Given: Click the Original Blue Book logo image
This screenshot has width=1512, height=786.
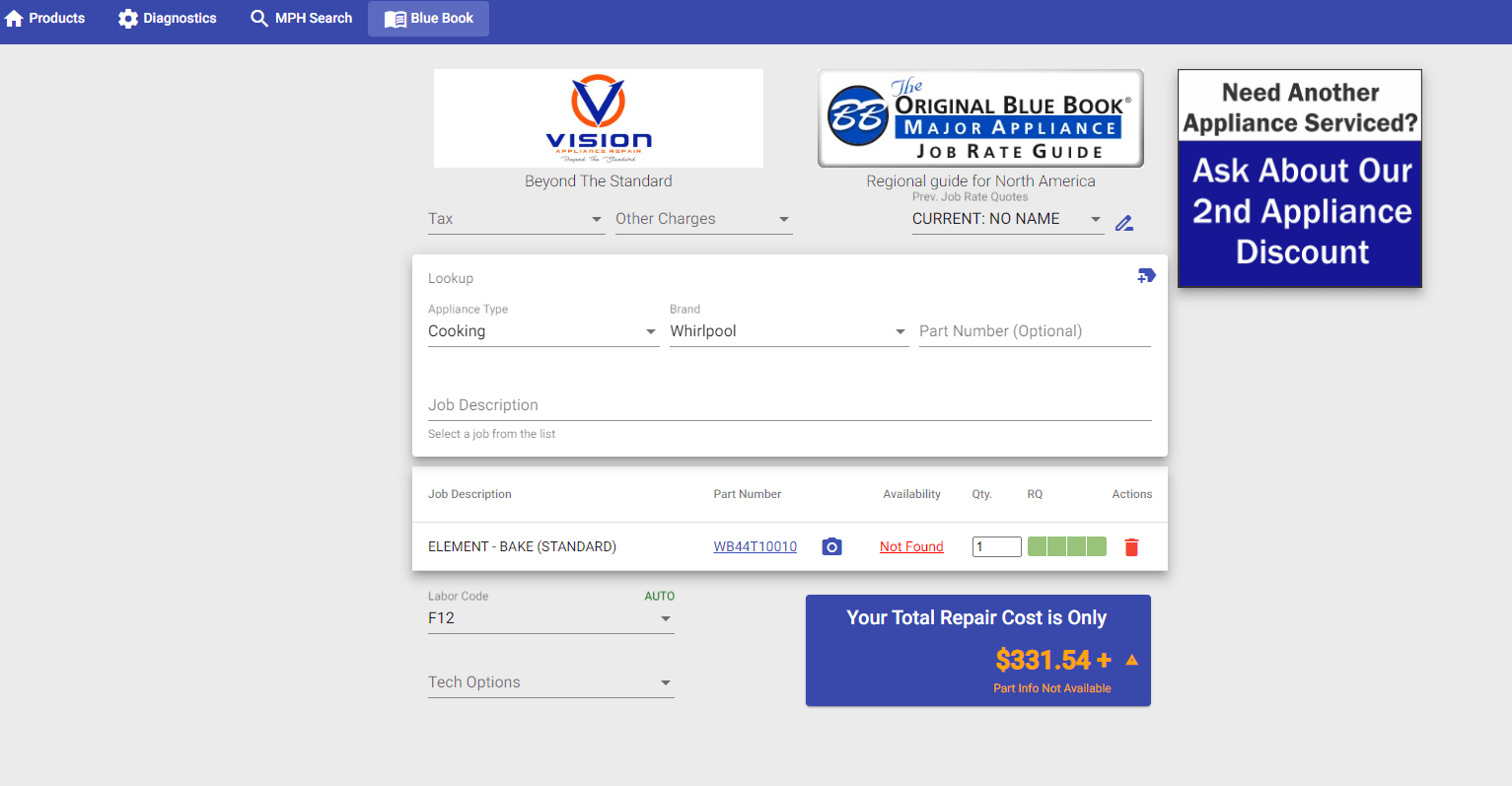Looking at the screenshot, I should click(x=981, y=118).
